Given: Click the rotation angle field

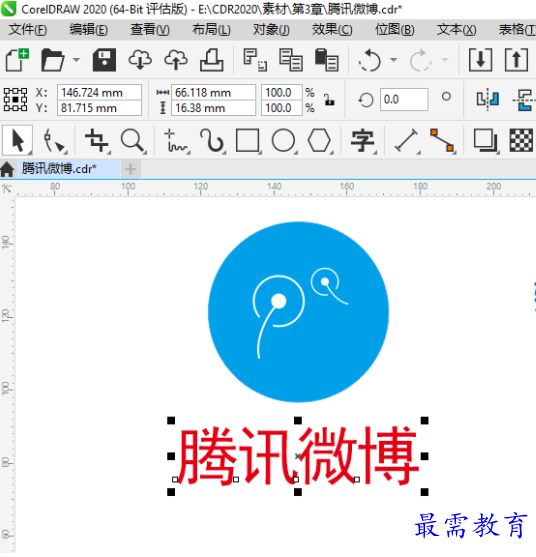Looking at the screenshot, I should tap(404, 99).
